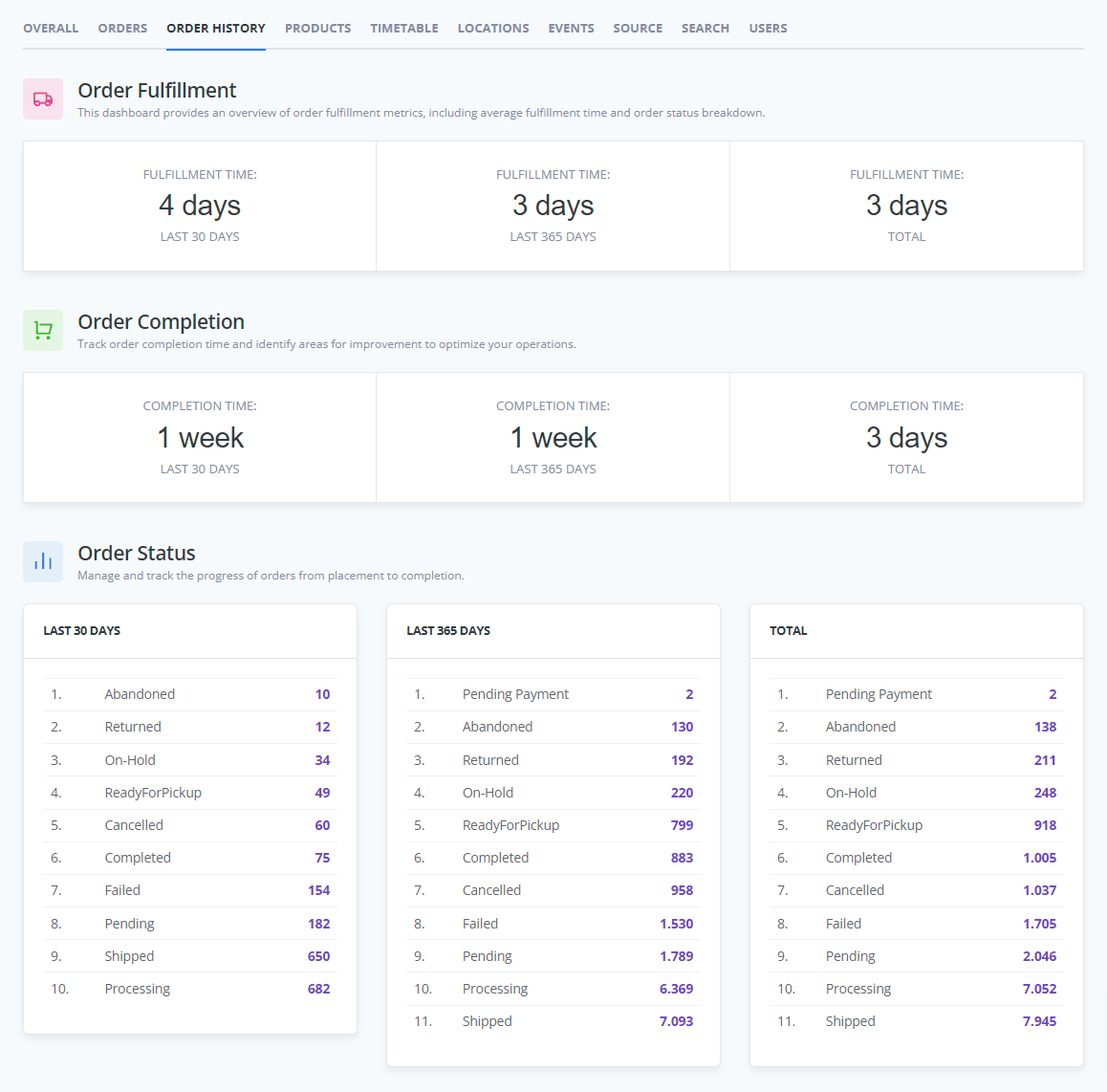Click Returned value 192 in Last 365 Days
The image size is (1107, 1092).
pos(682,760)
